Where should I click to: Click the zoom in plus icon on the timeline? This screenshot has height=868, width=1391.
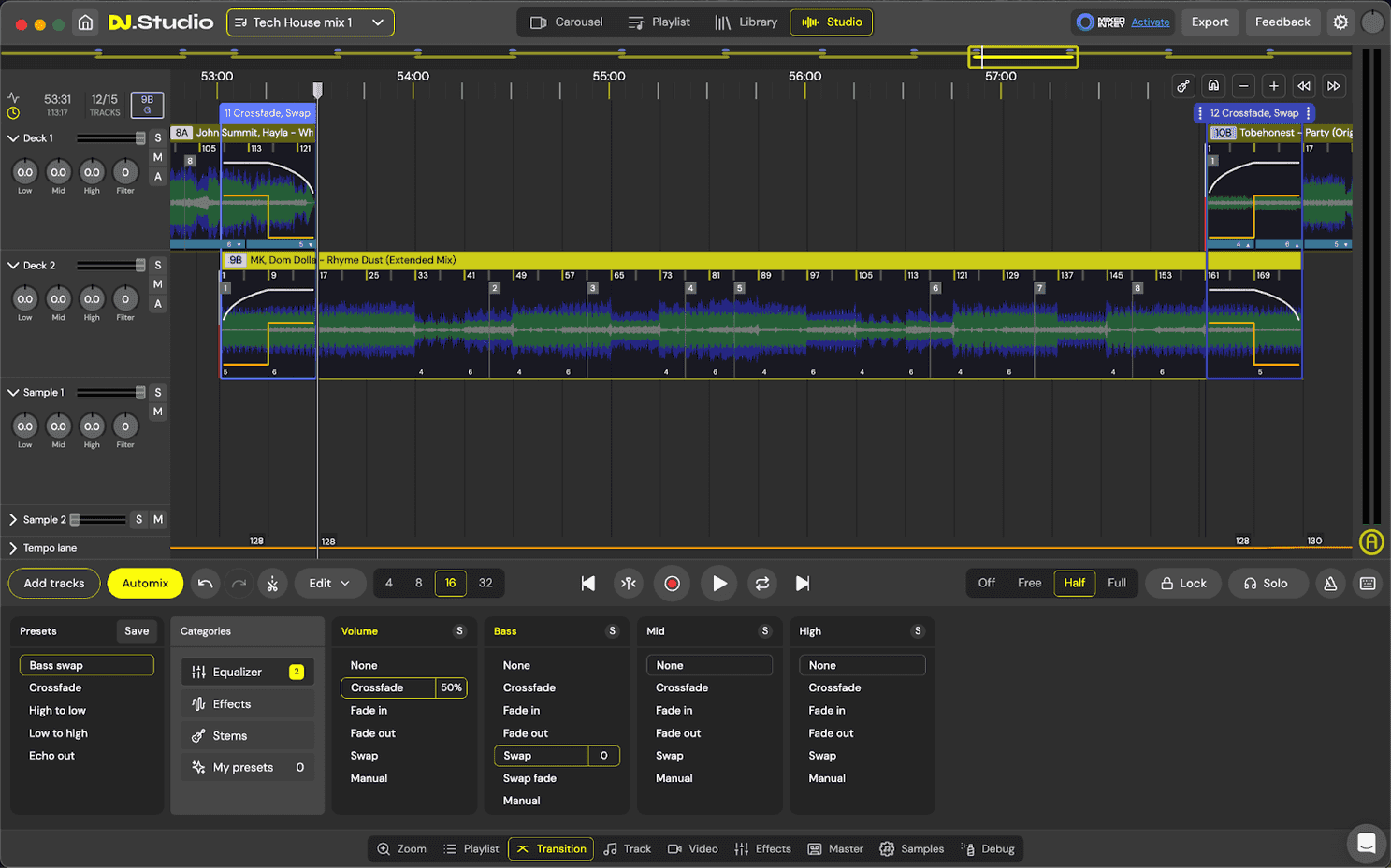(1273, 86)
